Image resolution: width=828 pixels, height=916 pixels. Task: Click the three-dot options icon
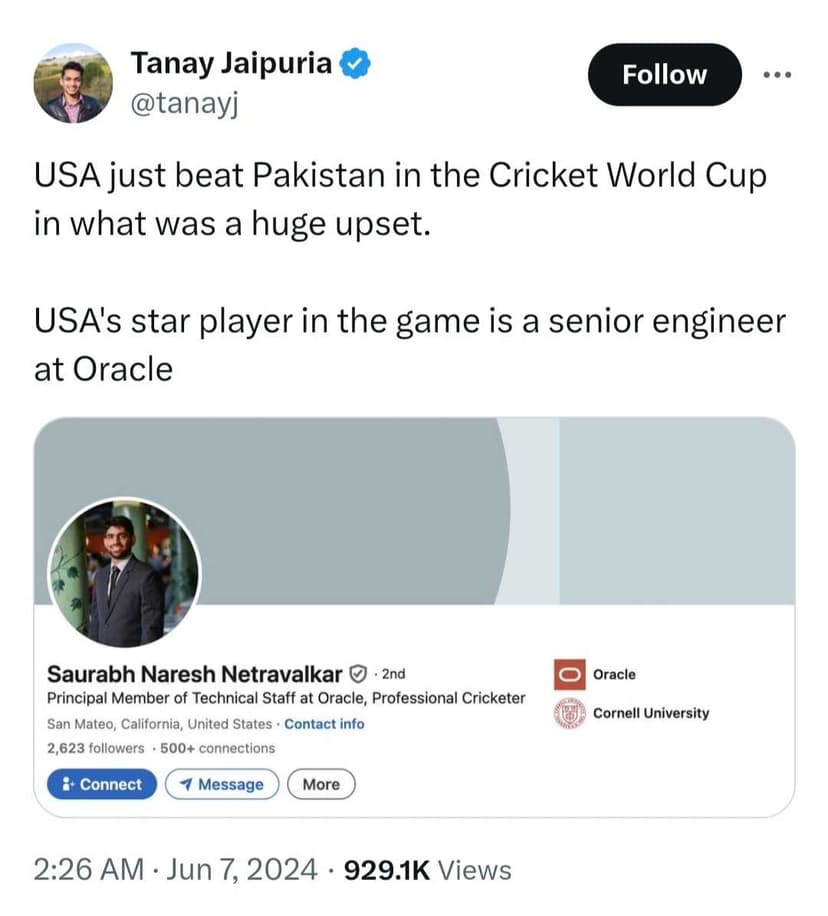[x=778, y=74]
